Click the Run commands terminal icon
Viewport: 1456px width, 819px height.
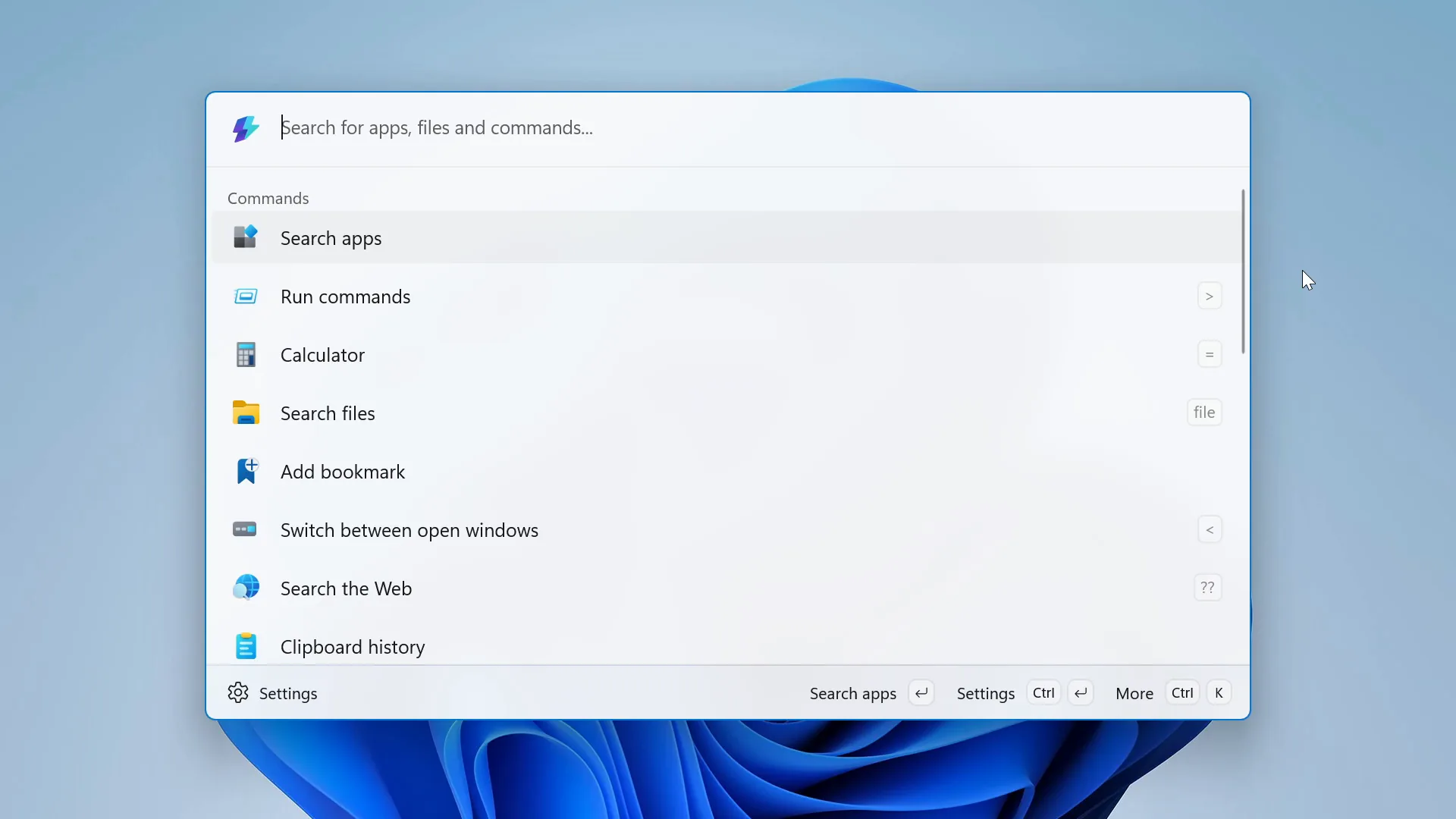click(x=245, y=297)
